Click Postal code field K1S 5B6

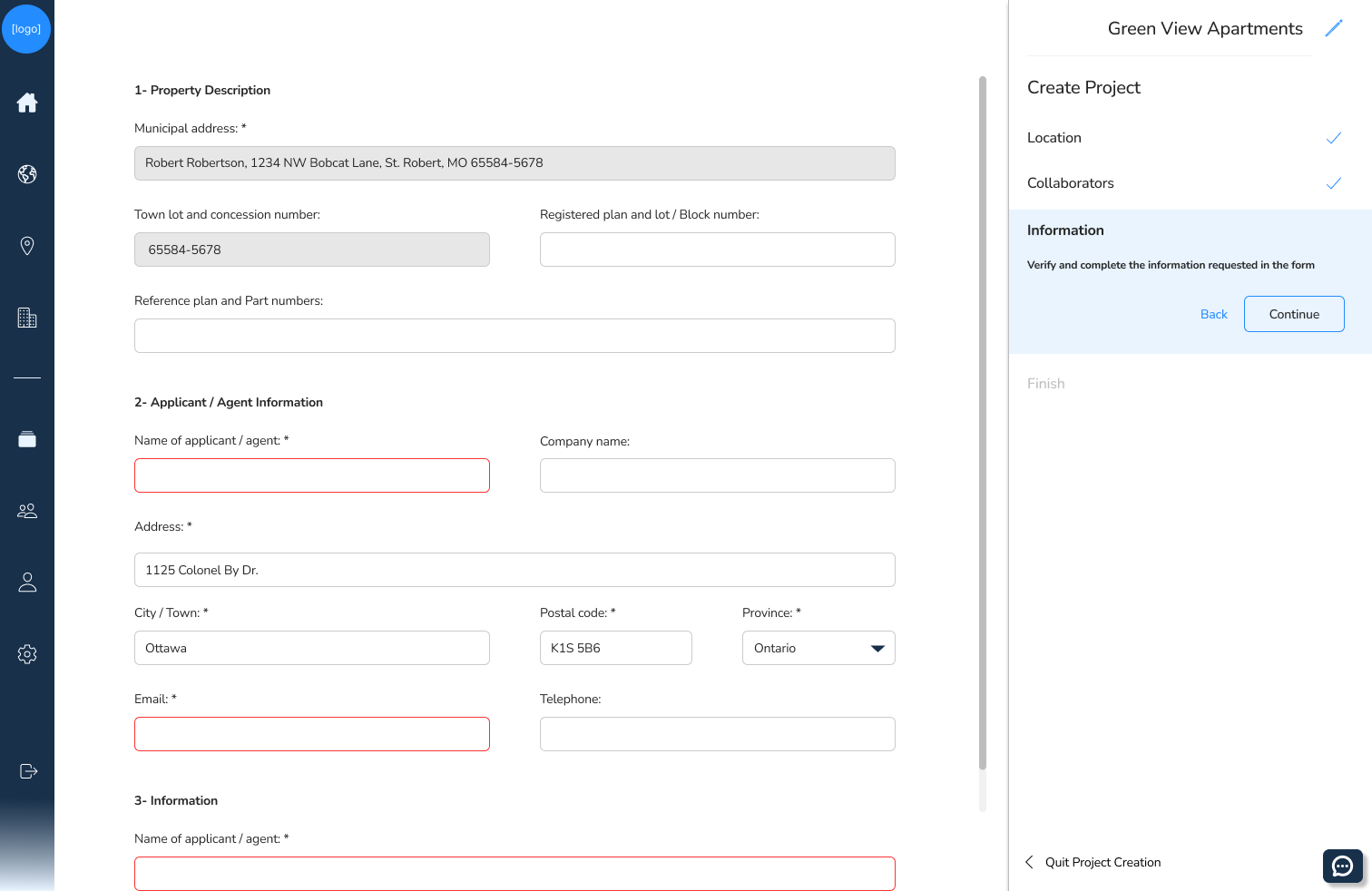pyautogui.click(x=616, y=648)
